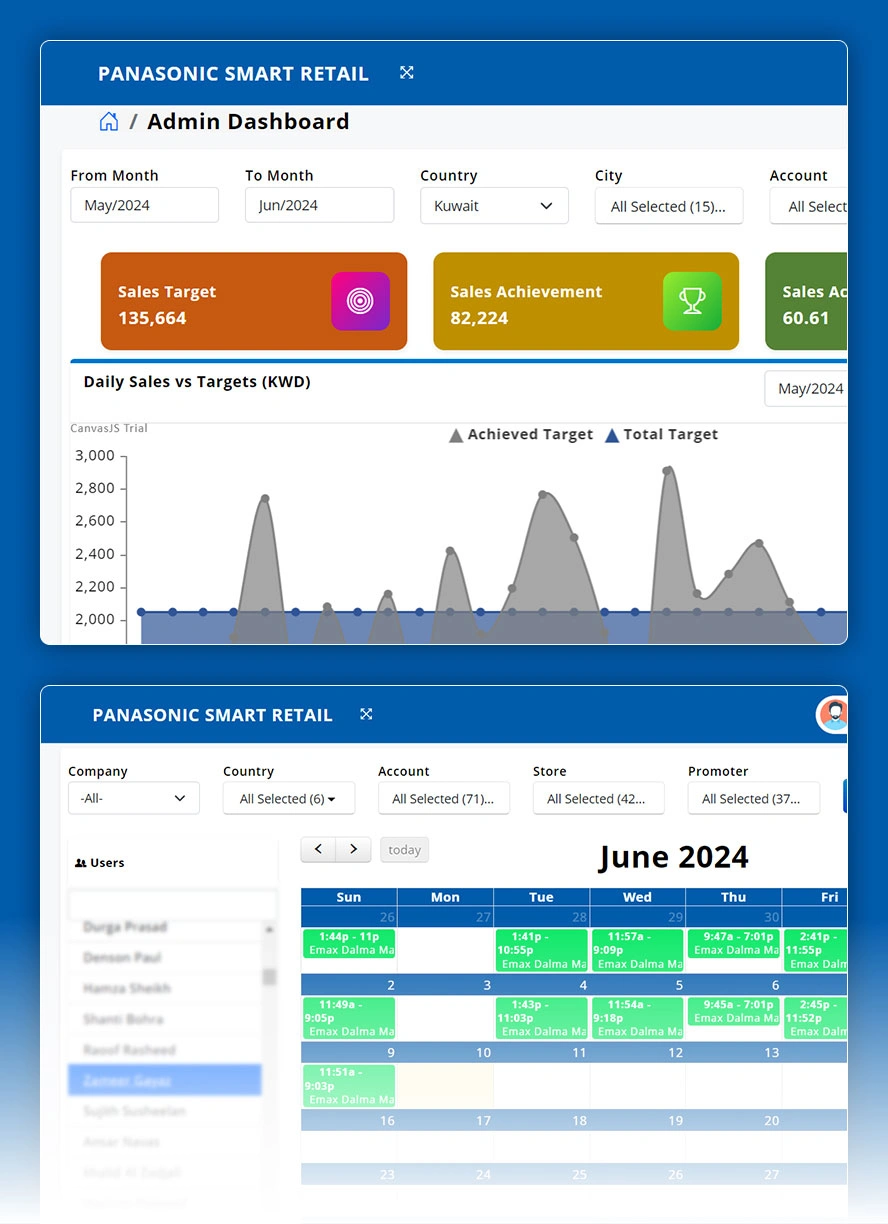
Task: Open 9:47a - 7:01p Thursday event
Action: [733, 943]
